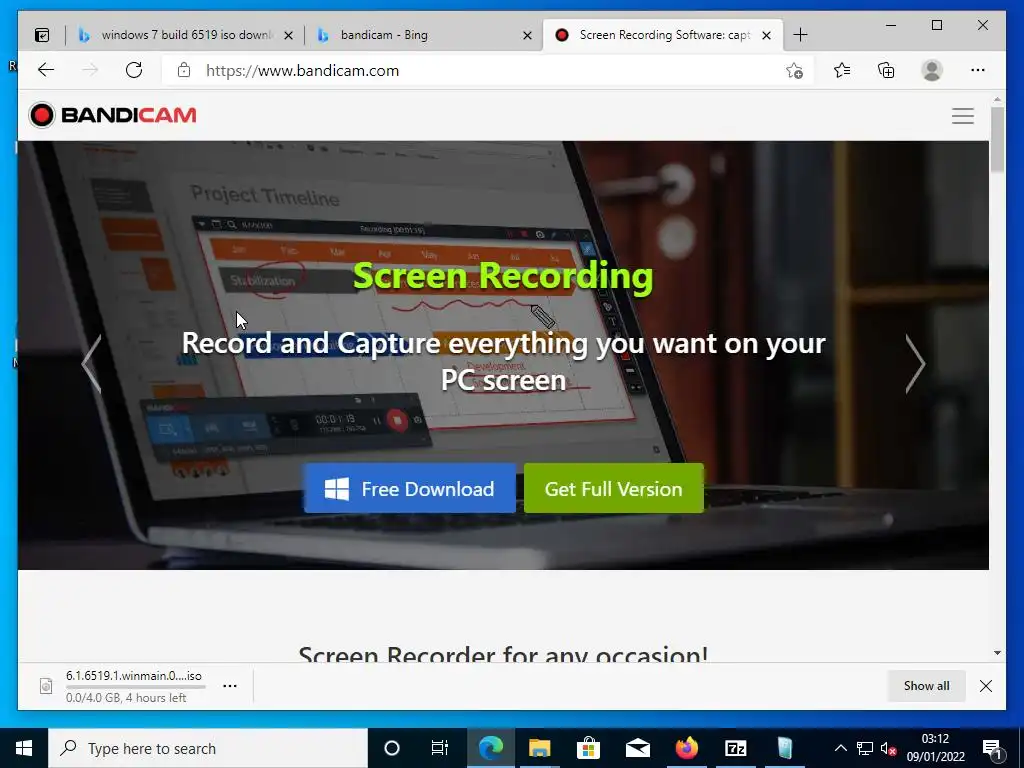Viewport: 1024px width, 768px height.
Task: Open the Collections panel
Action: (x=886, y=70)
